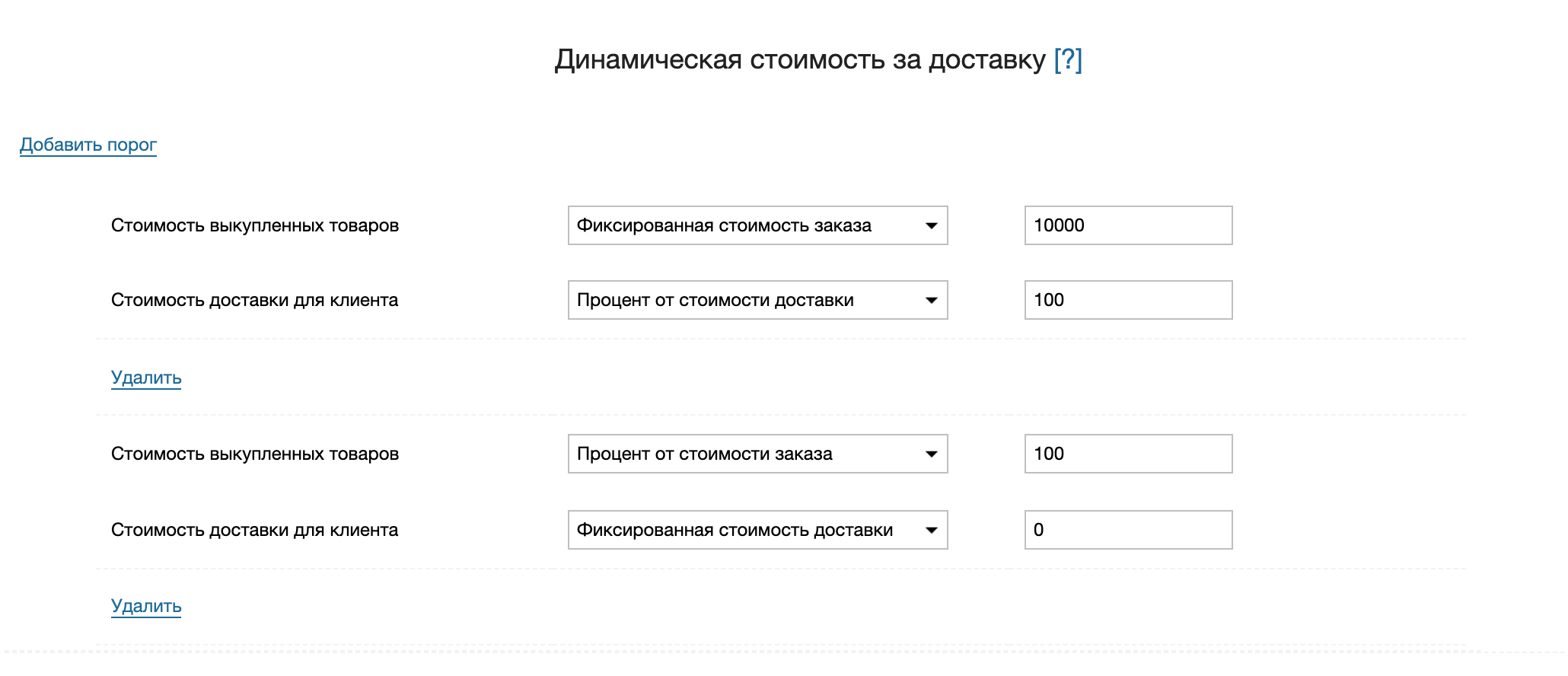This screenshot has width=1568, height=676.
Task: Click the Стоимость выкупленных товаров label in first threshold
Action: pyautogui.click(x=256, y=225)
